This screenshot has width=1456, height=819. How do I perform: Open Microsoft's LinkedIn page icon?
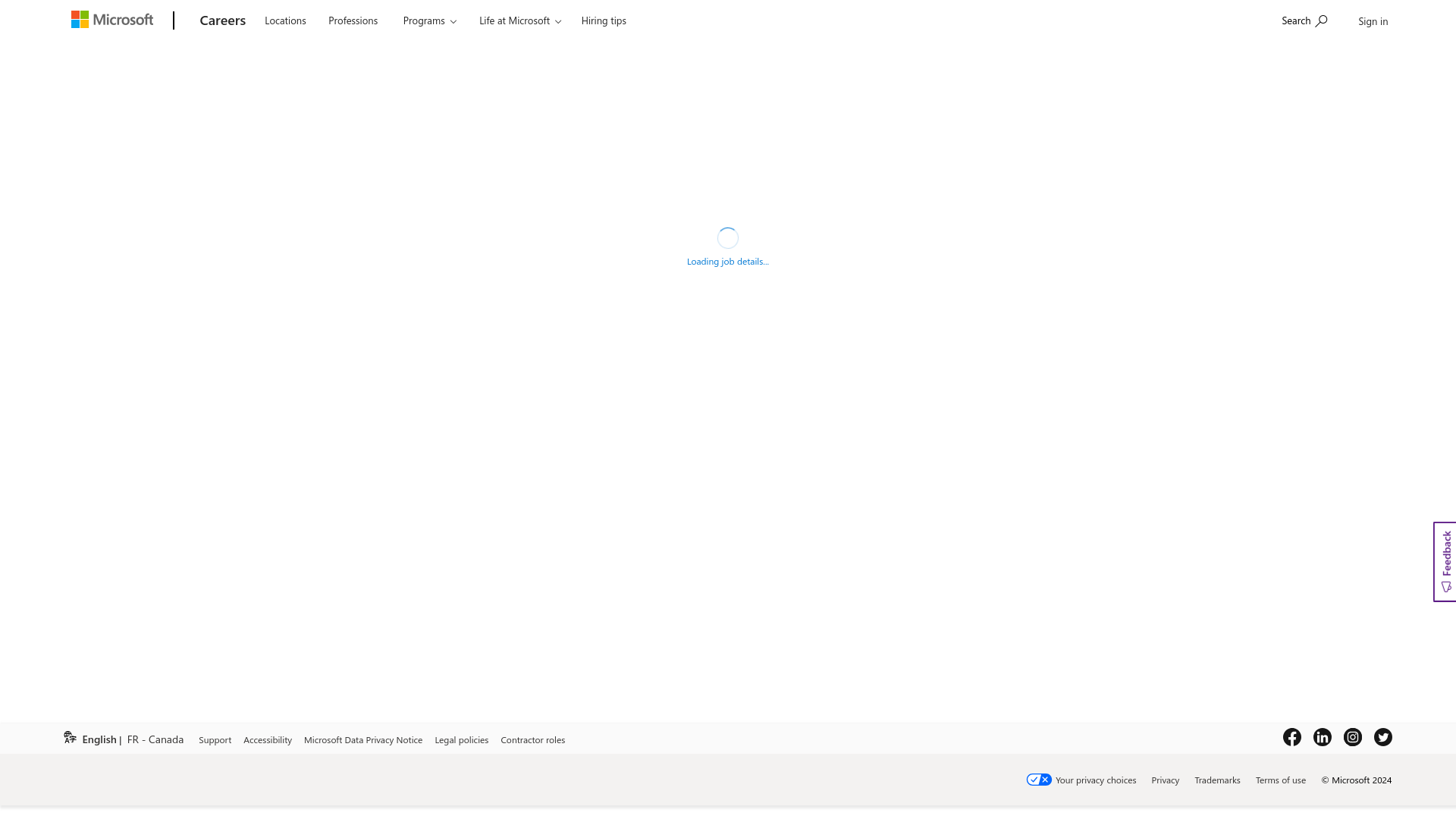[x=1323, y=737]
